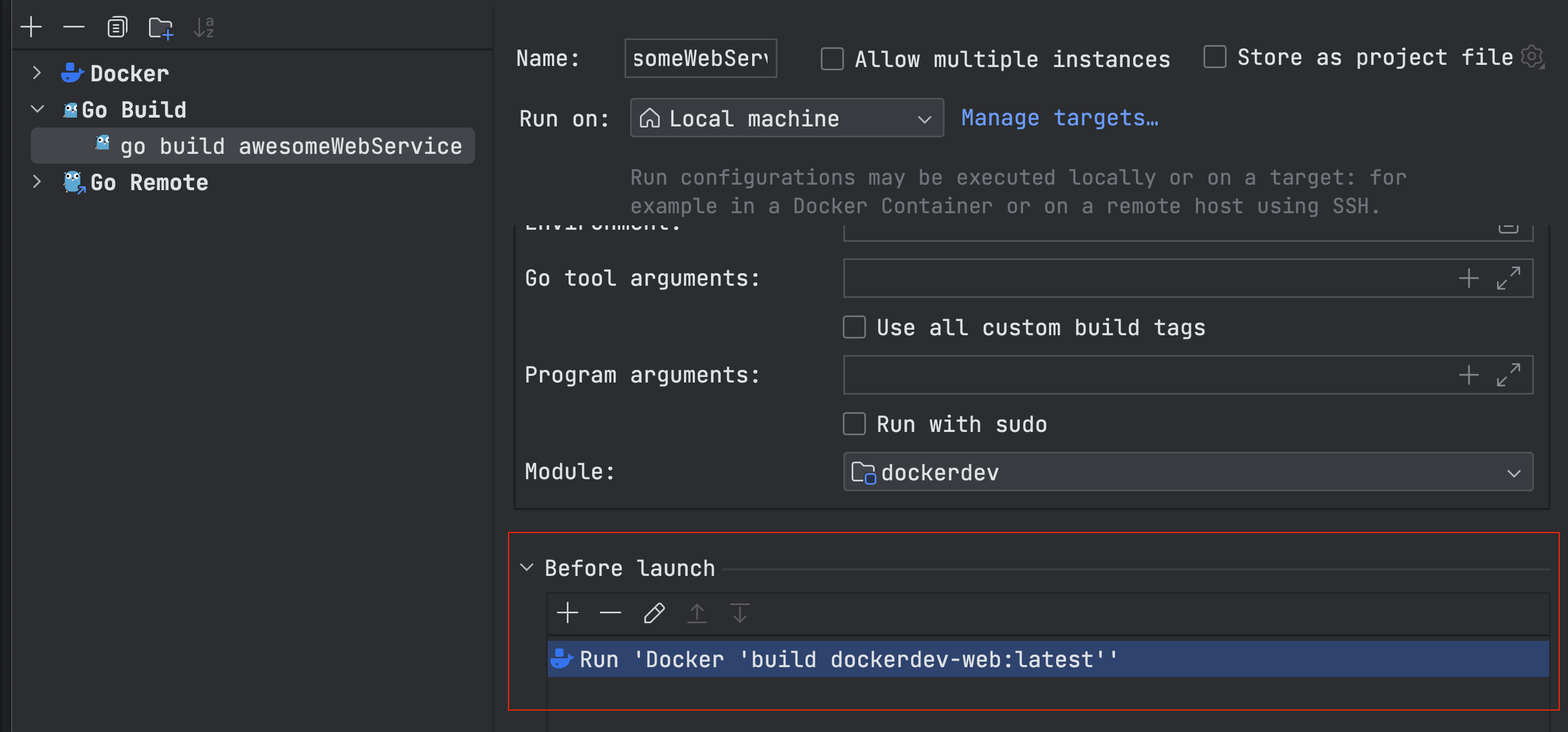1568x732 pixels.
Task: Sort configurations alphabetically
Action: click(203, 27)
